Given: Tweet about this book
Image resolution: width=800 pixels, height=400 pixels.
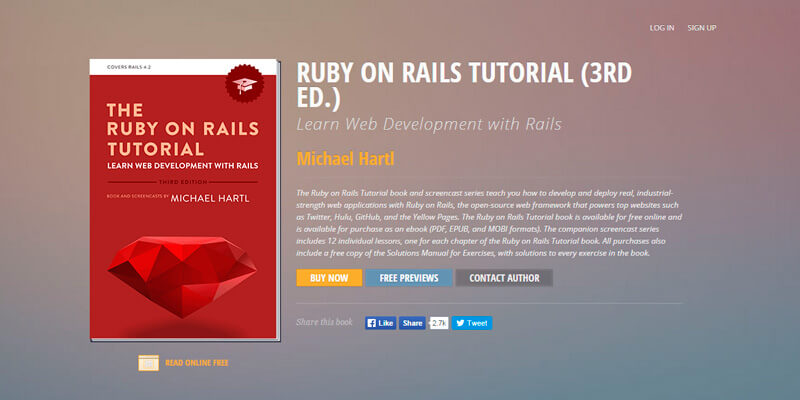Looking at the screenshot, I should [x=471, y=323].
